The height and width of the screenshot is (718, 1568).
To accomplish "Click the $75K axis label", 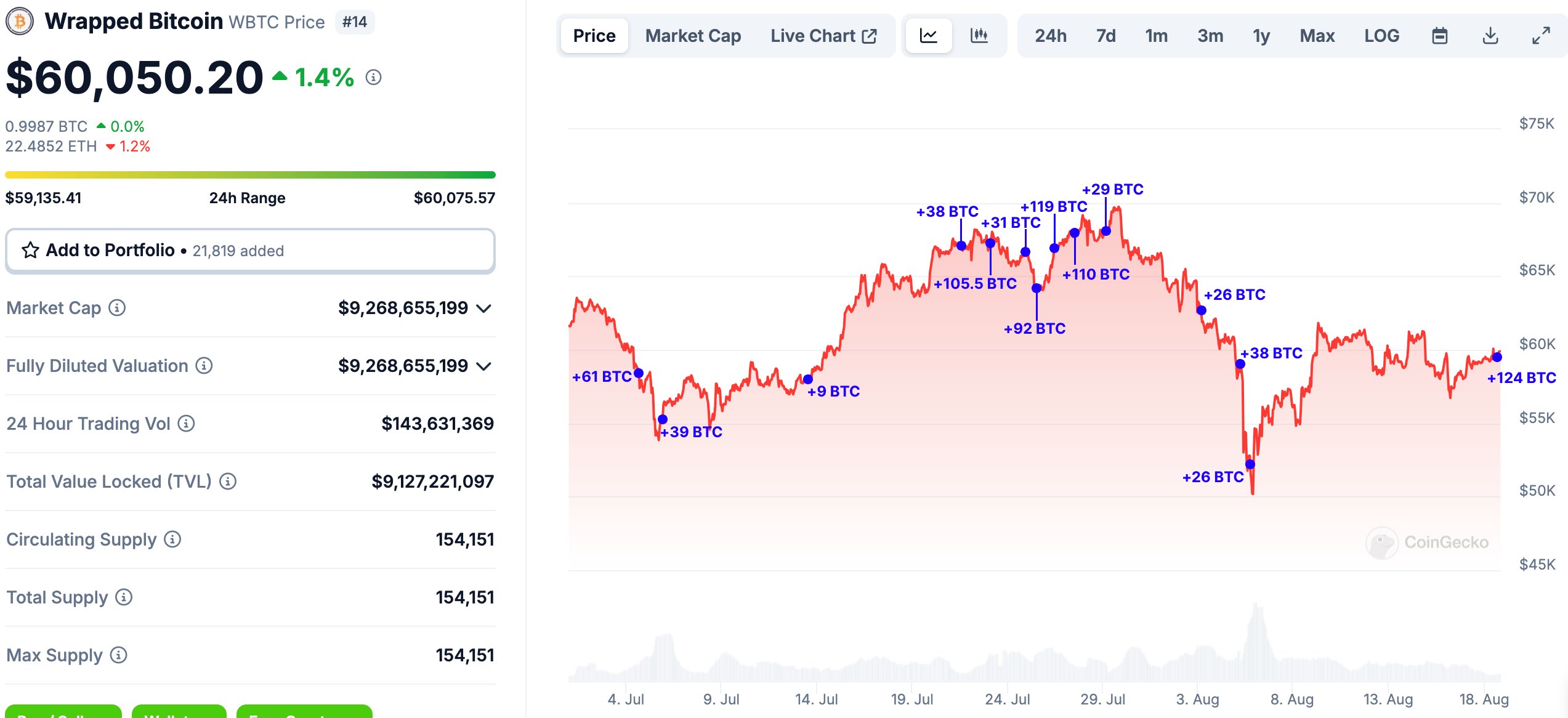I will point(1537,123).
